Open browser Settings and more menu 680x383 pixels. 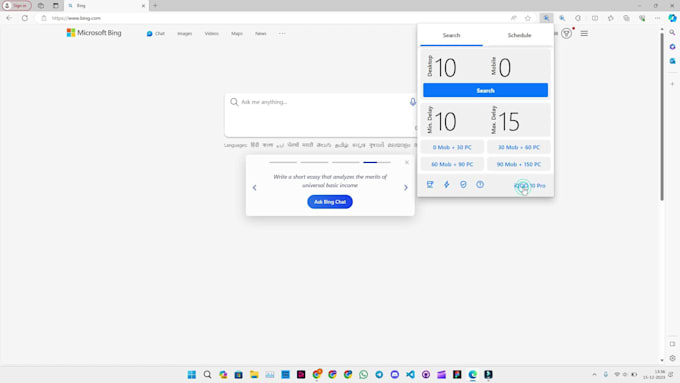point(657,18)
